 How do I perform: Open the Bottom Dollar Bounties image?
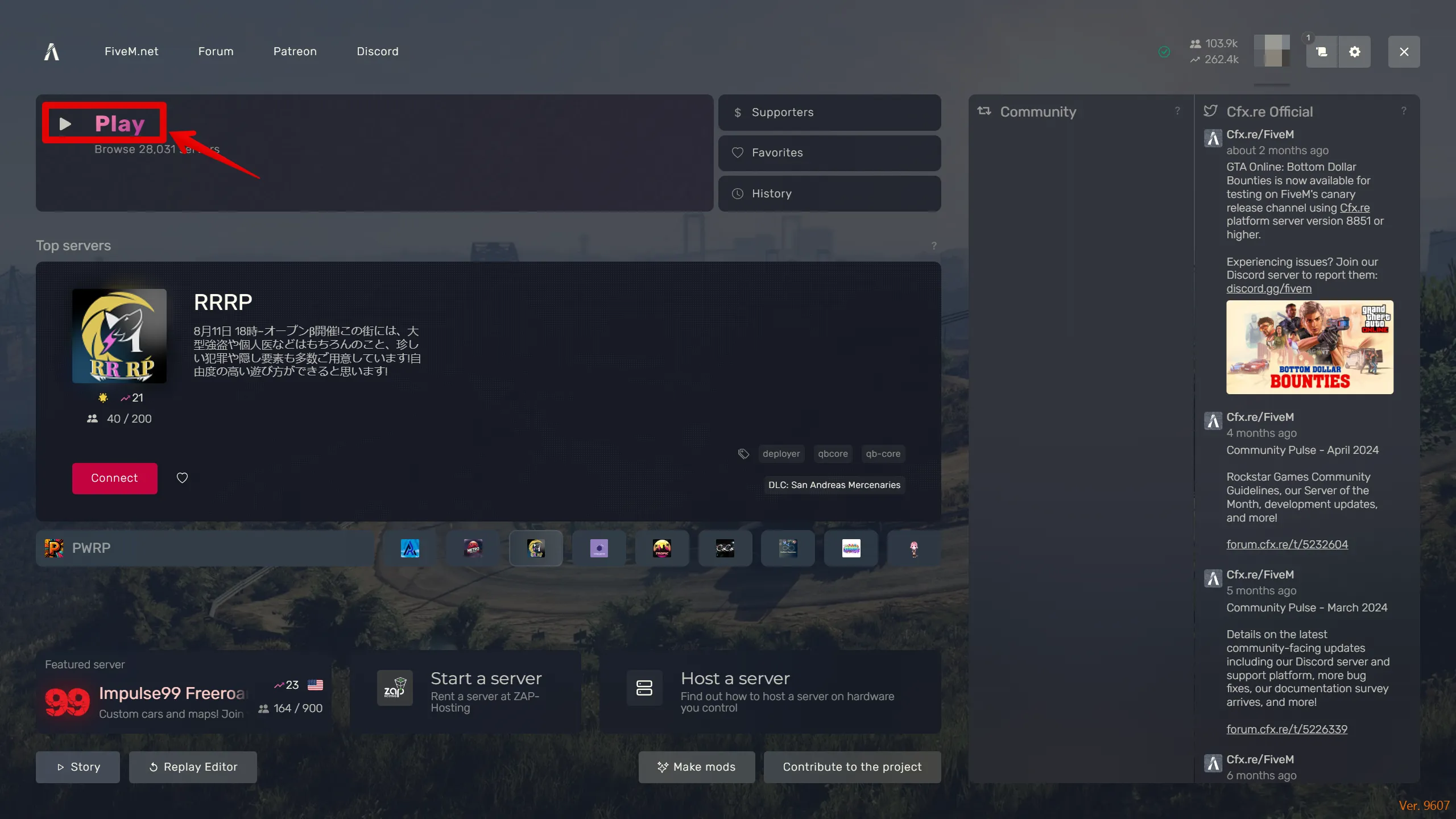pyautogui.click(x=1310, y=347)
